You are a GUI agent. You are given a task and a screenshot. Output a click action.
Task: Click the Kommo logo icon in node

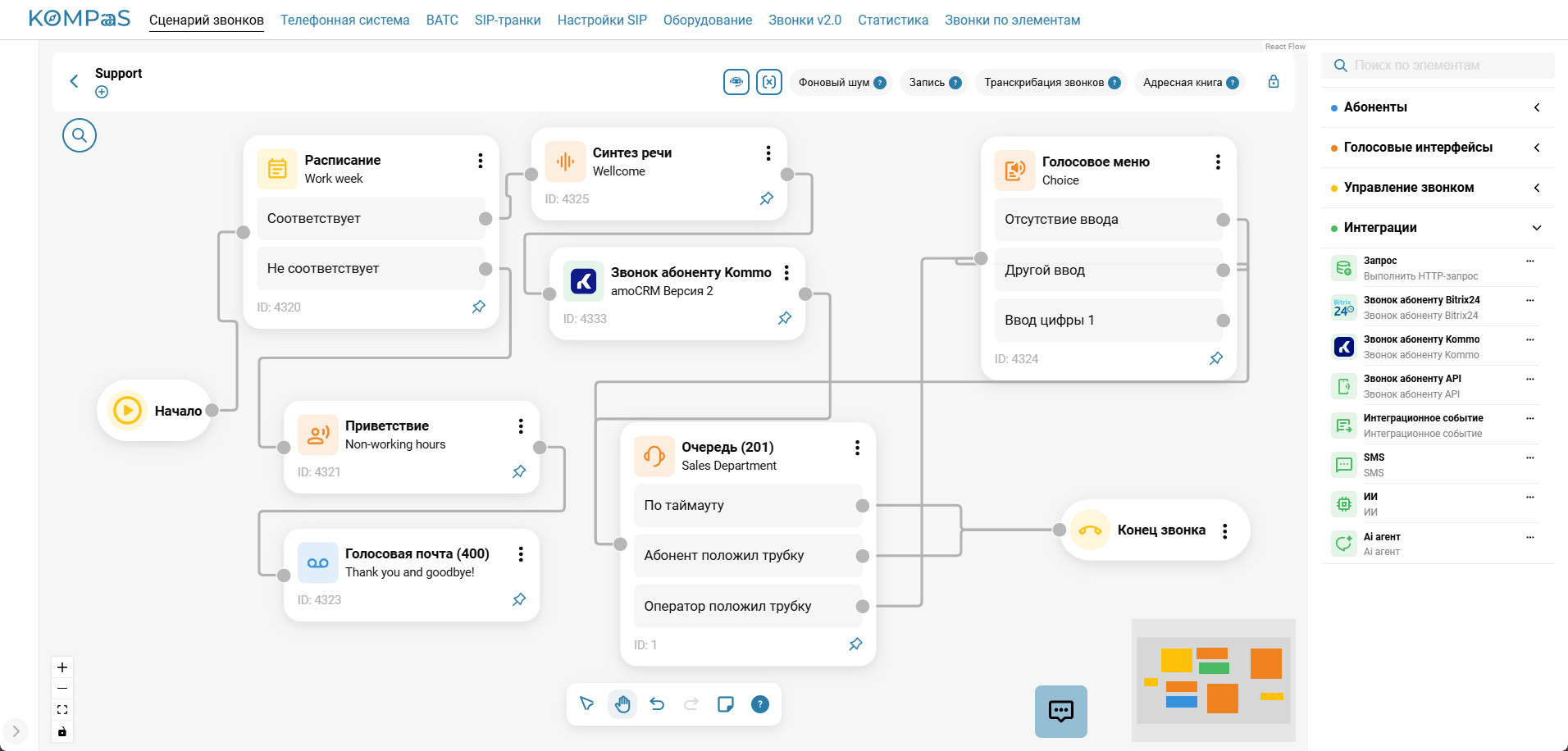pyautogui.click(x=583, y=281)
